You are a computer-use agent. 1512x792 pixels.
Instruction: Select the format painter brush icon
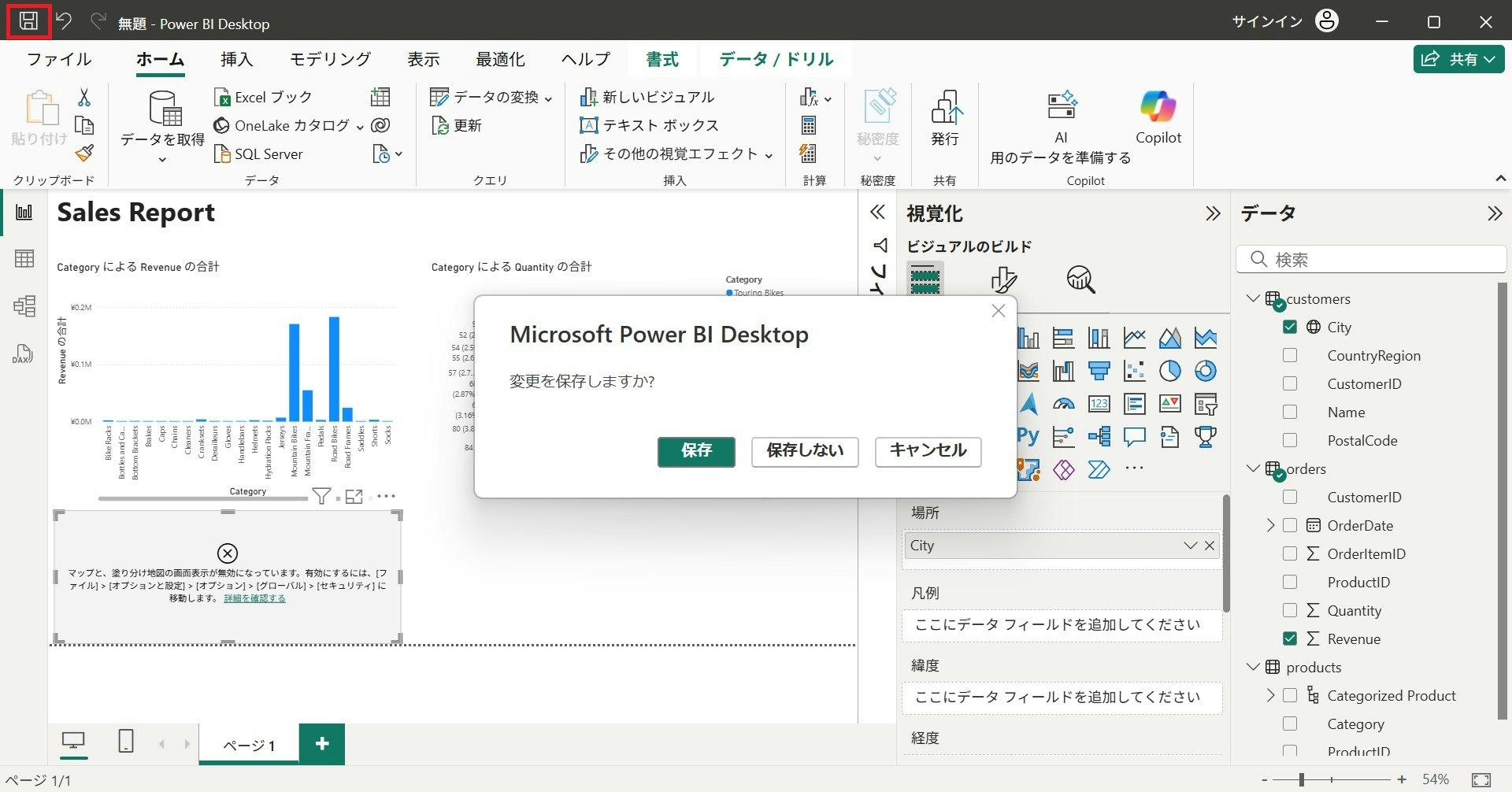[84, 153]
